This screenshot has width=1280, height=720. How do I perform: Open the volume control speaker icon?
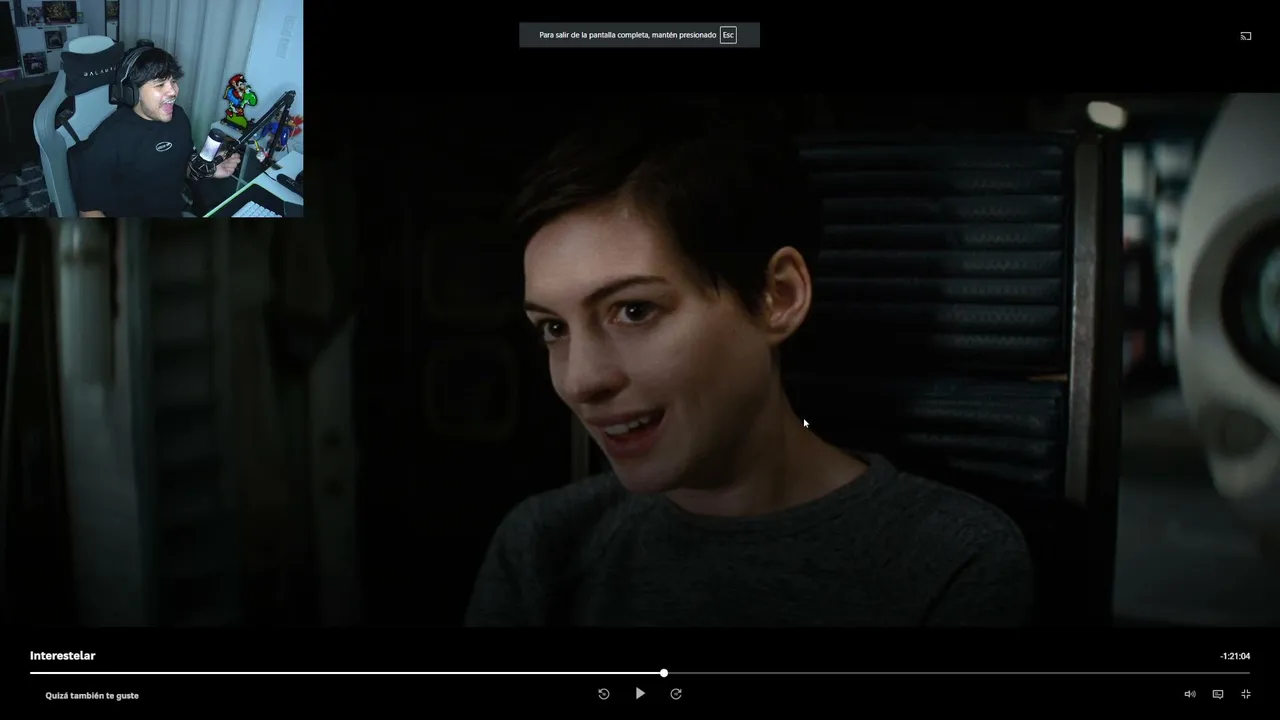[x=1190, y=694]
